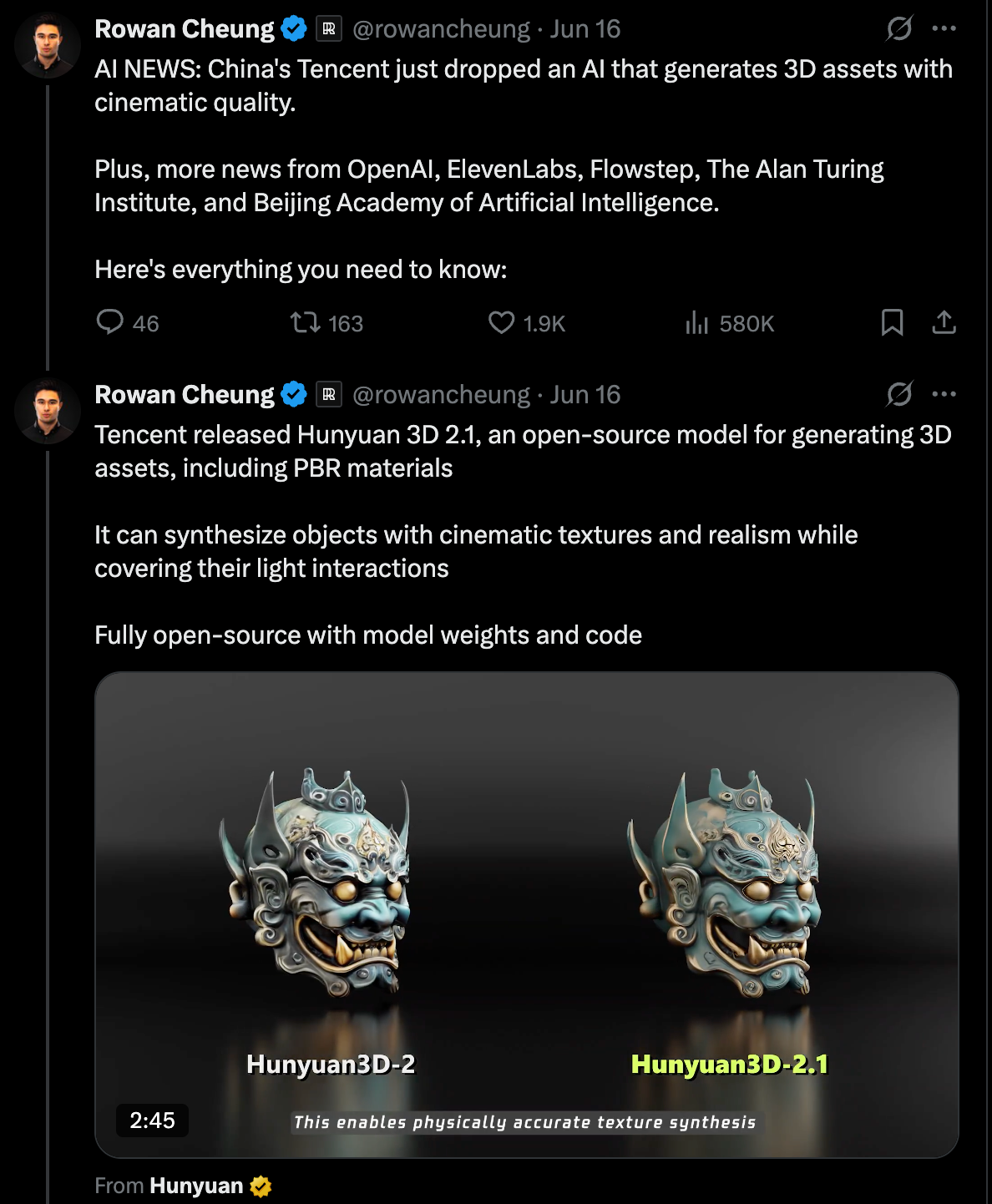Image resolution: width=992 pixels, height=1204 pixels.
Task: View analytics showing 580K views
Action: (729, 323)
